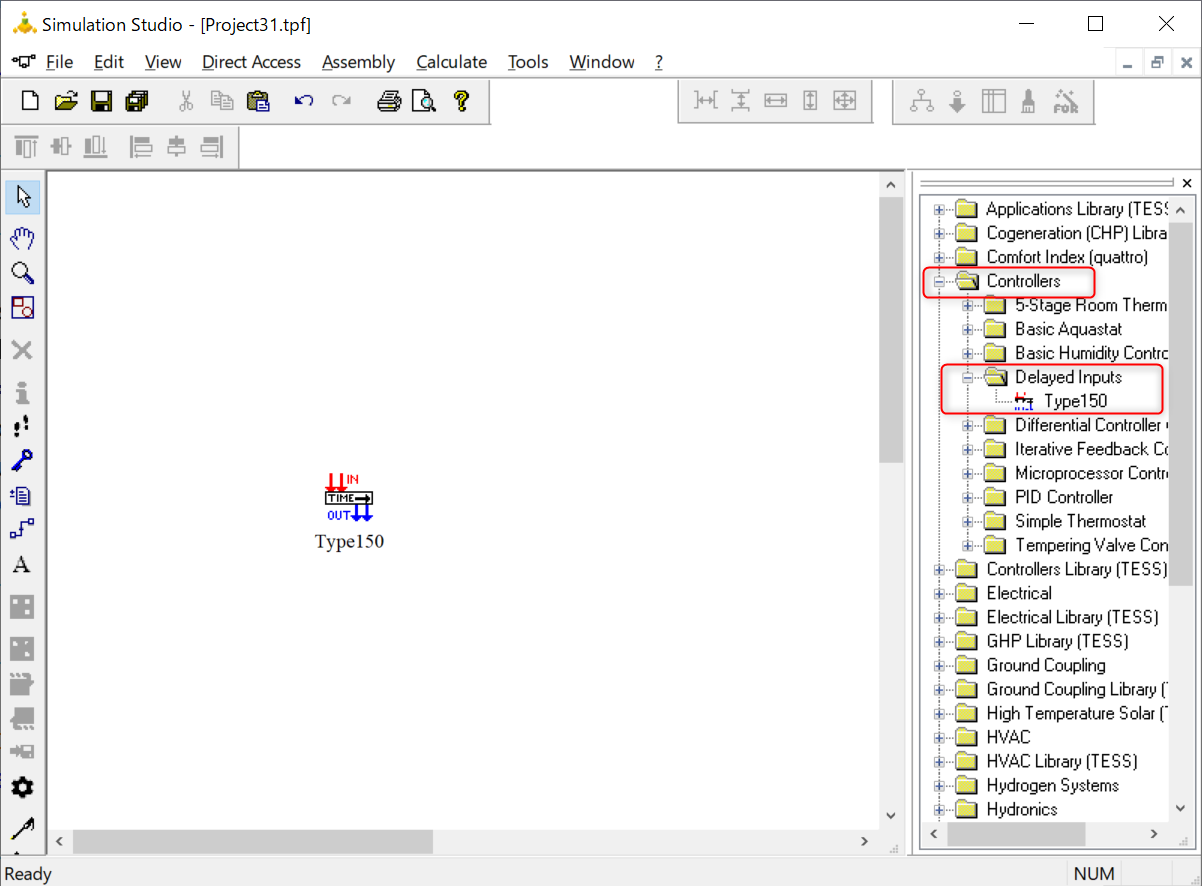Open Print Preview from the toolbar
The width and height of the screenshot is (1202, 886).
coord(424,101)
